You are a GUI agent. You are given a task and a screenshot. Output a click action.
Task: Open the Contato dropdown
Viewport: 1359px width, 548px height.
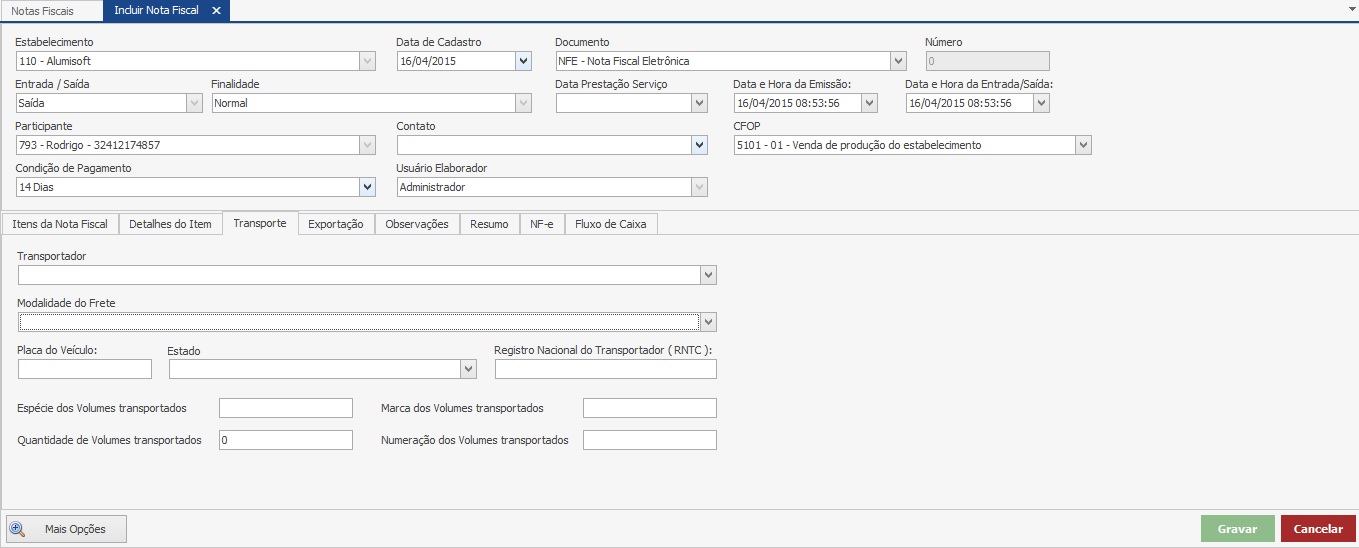pyautogui.click(x=699, y=145)
